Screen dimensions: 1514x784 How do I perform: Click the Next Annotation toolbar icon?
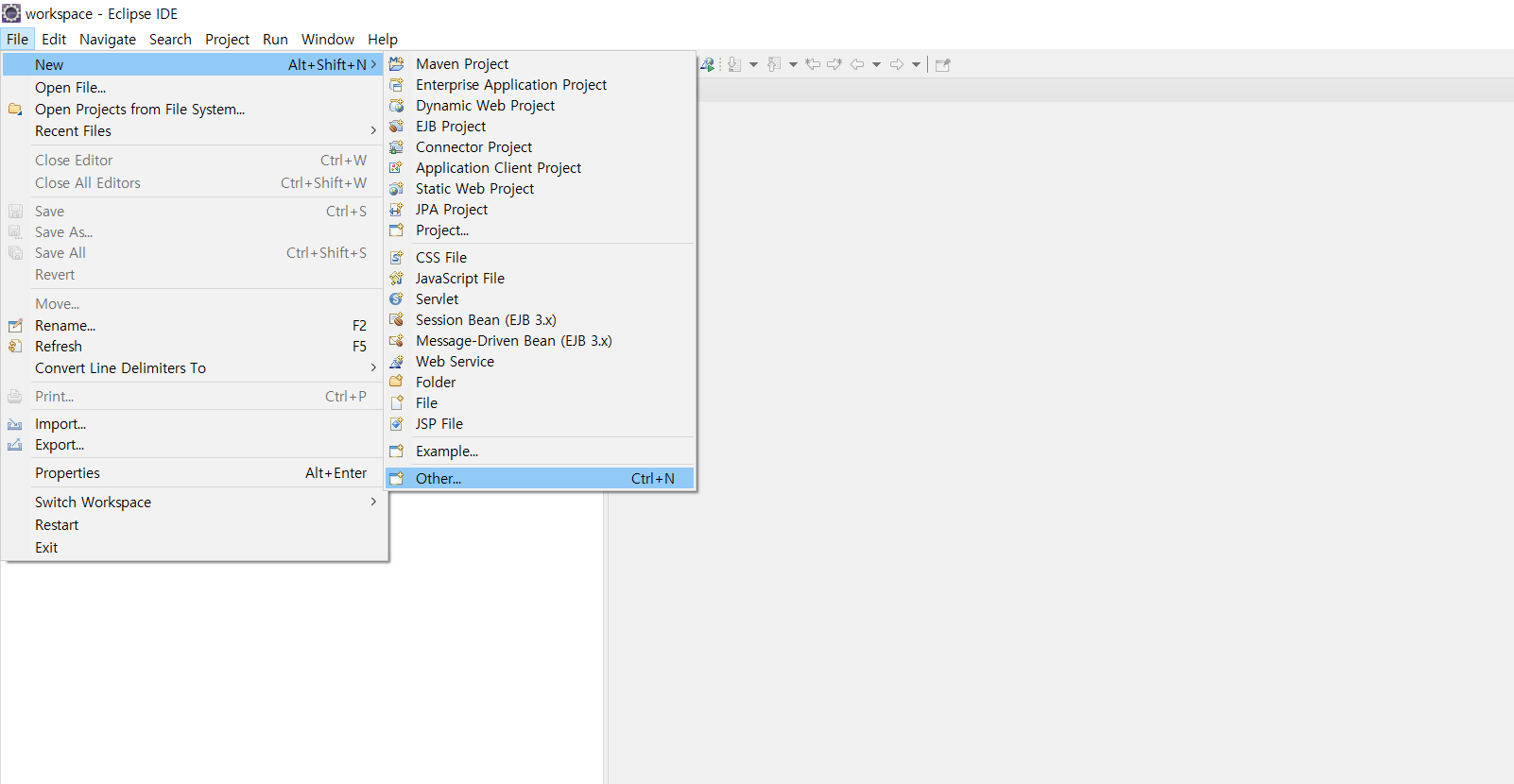pyautogui.click(x=734, y=64)
